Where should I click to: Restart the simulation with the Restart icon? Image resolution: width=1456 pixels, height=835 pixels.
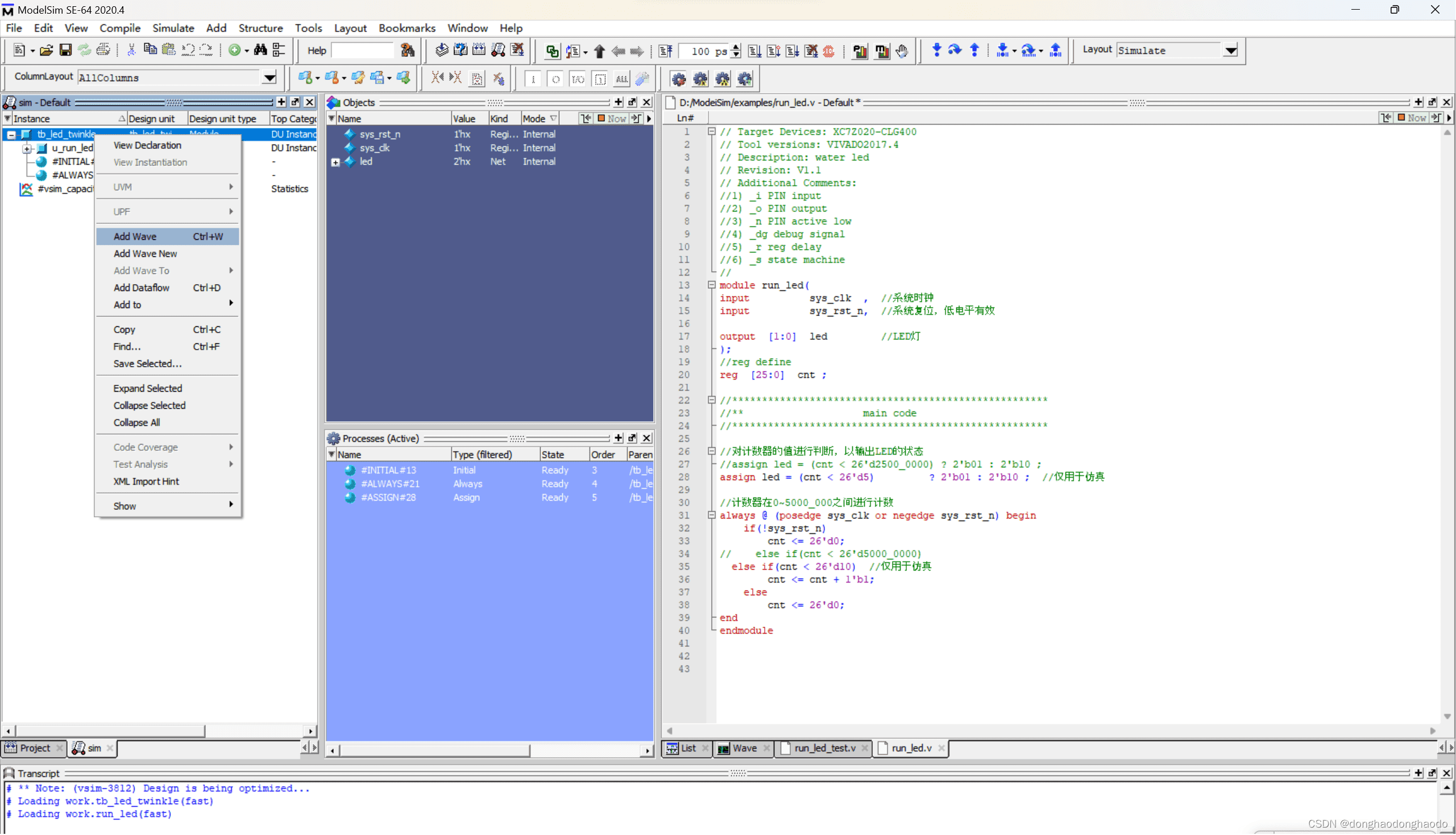pos(666,51)
